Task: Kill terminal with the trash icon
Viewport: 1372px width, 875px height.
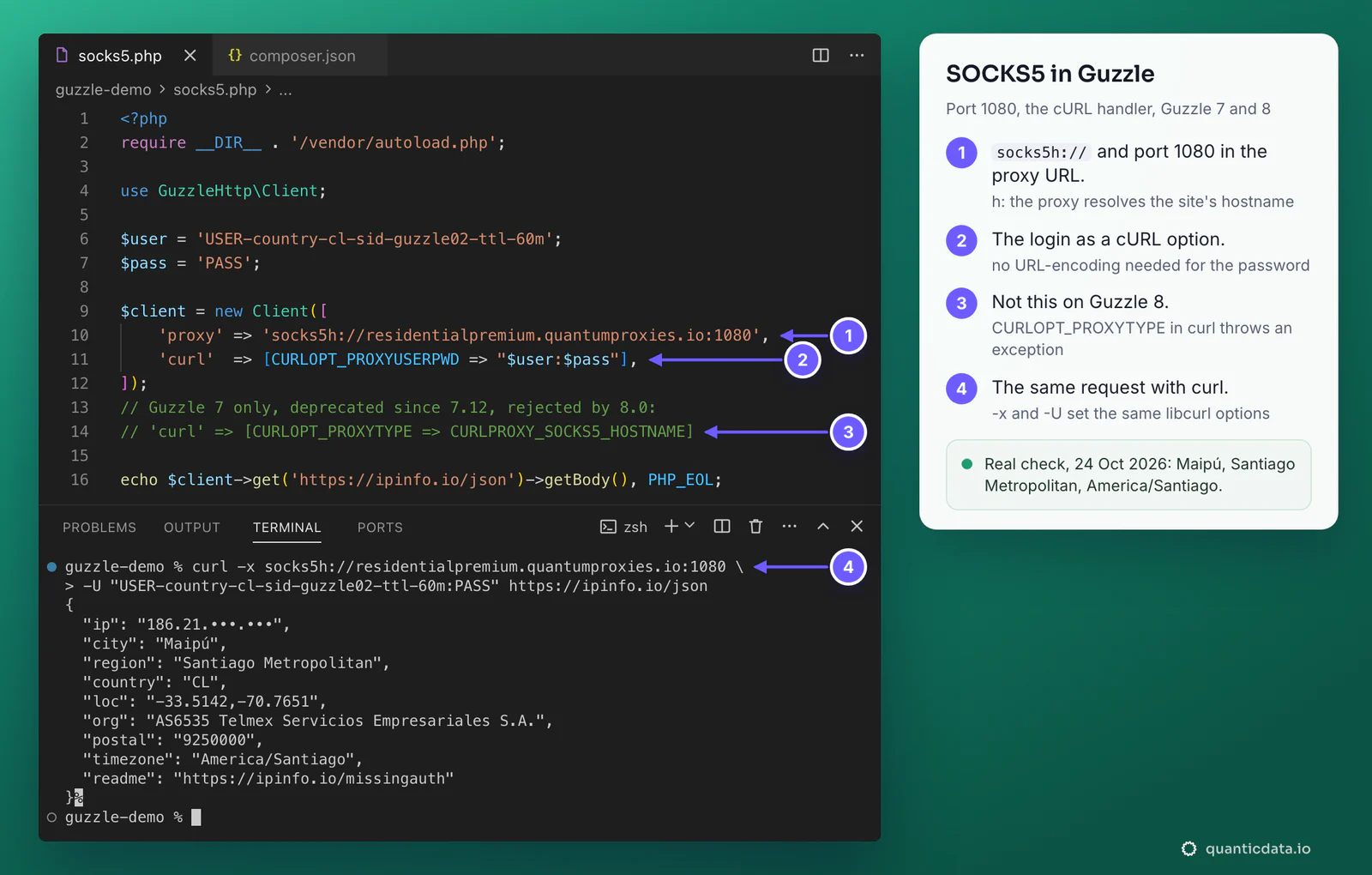Action: [x=755, y=526]
